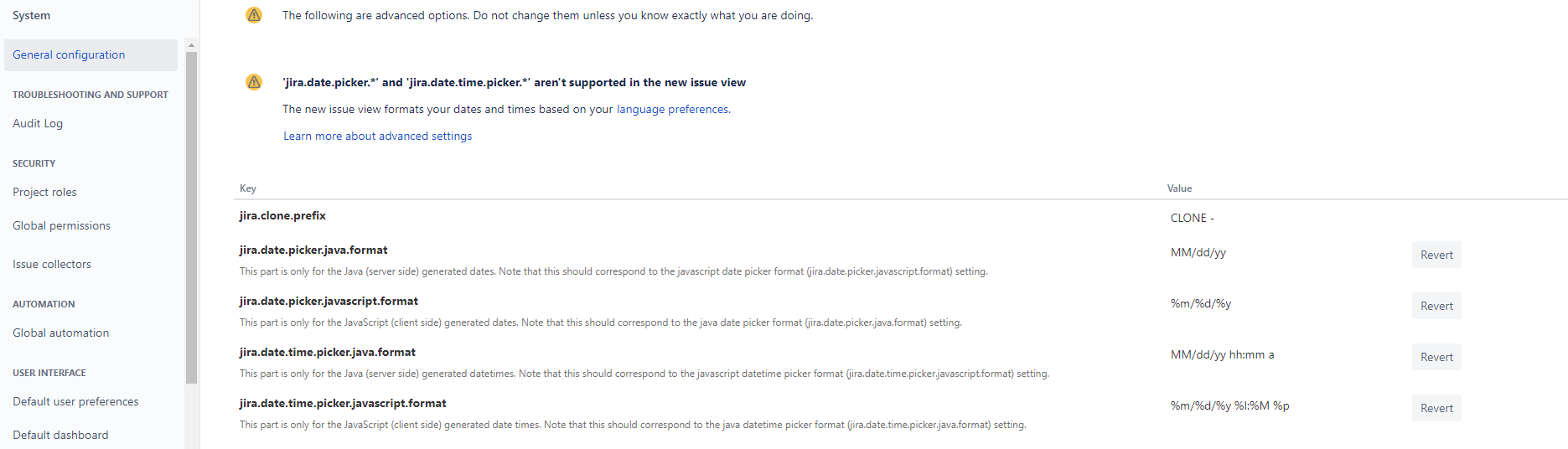The height and width of the screenshot is (449, 1568).
Task: Click the date picker warning triangle icon
Action: coord(254,82)
